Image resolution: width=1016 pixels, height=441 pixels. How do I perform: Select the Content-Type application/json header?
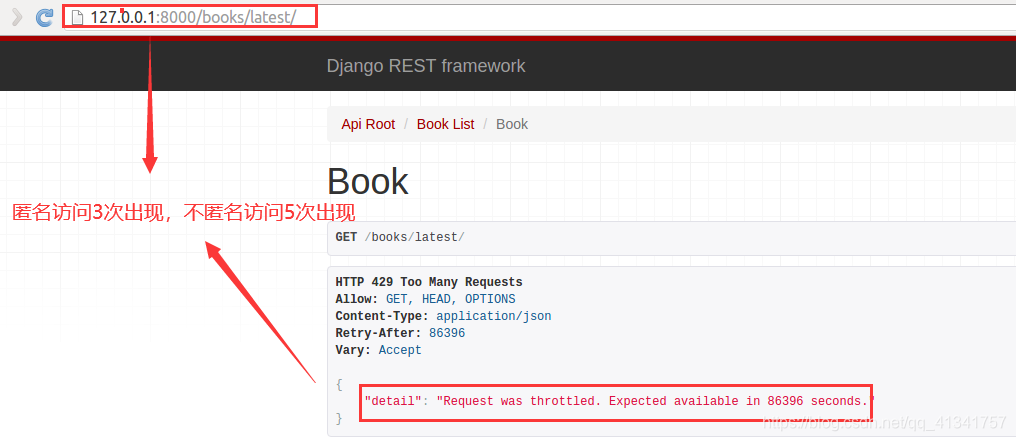coord(443,316)
